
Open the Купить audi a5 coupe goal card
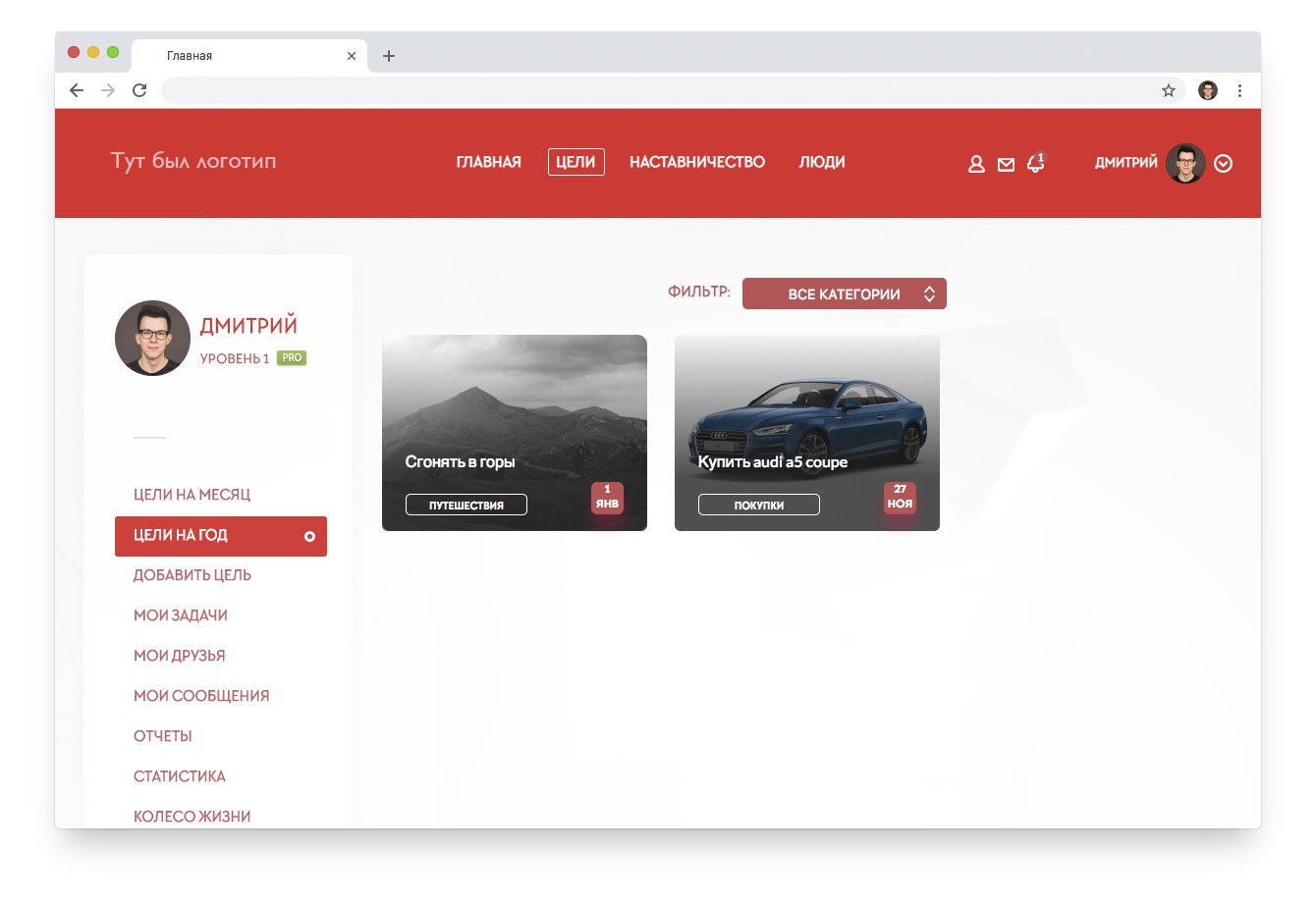tap(807, 433)
